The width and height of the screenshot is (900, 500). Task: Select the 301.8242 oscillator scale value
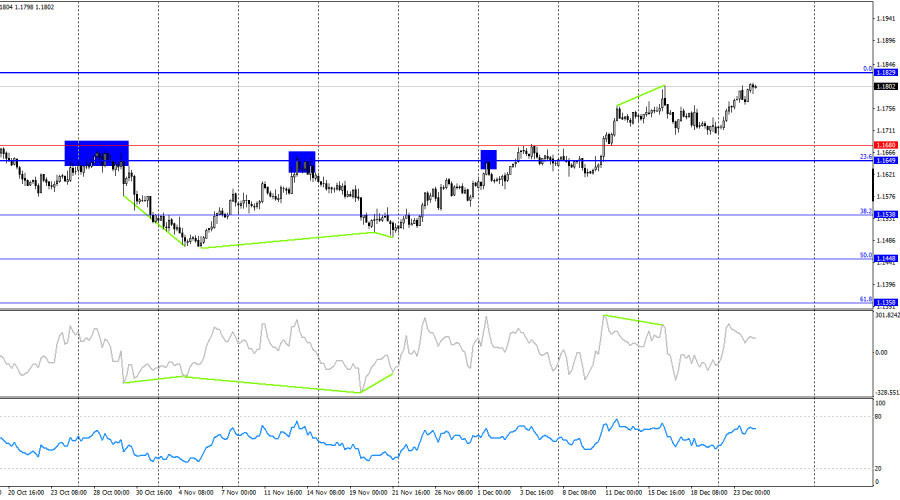click(x=885, y=316)
